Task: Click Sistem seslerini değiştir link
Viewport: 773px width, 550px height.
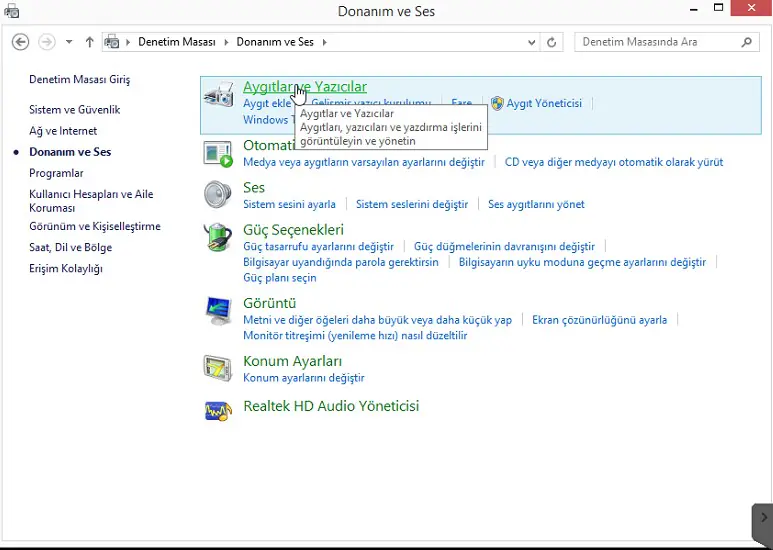Action: click(x=412, y=204)
